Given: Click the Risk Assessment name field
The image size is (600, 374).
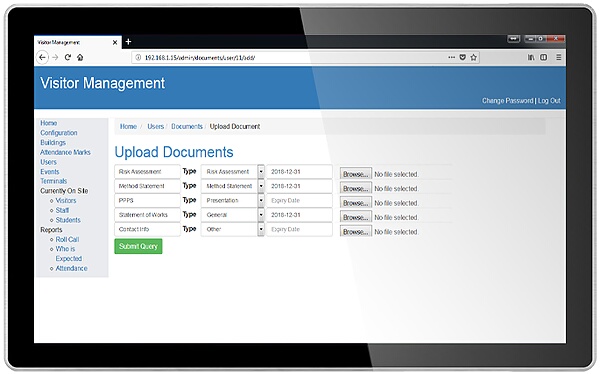Looking at the screenshot, I should (147, 171).
